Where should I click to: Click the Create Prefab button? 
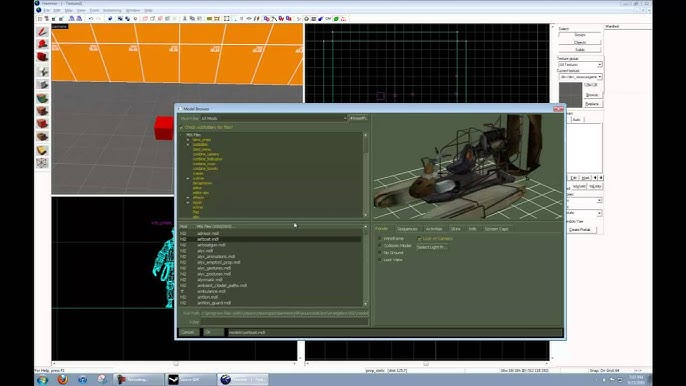pos(580,230)
